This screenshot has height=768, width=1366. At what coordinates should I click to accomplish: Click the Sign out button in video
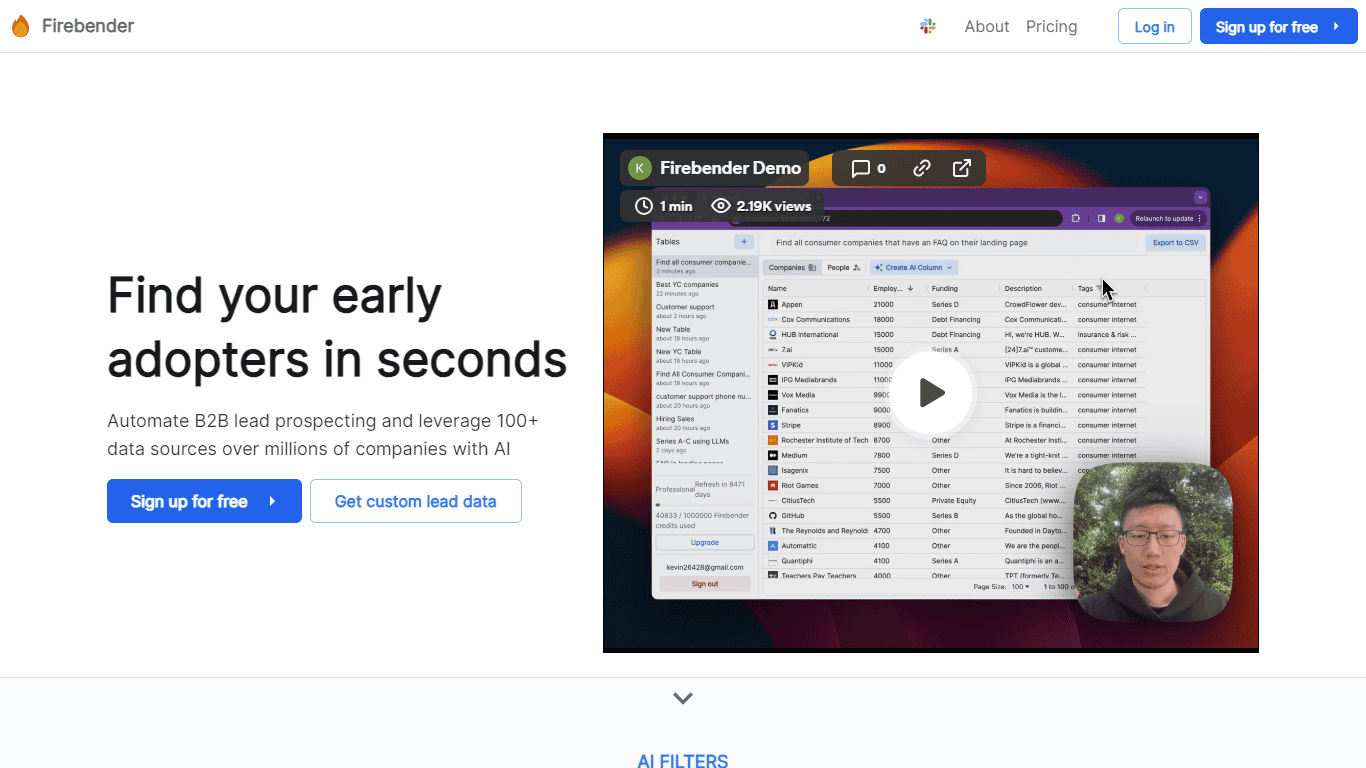click(x=705, y=583)
